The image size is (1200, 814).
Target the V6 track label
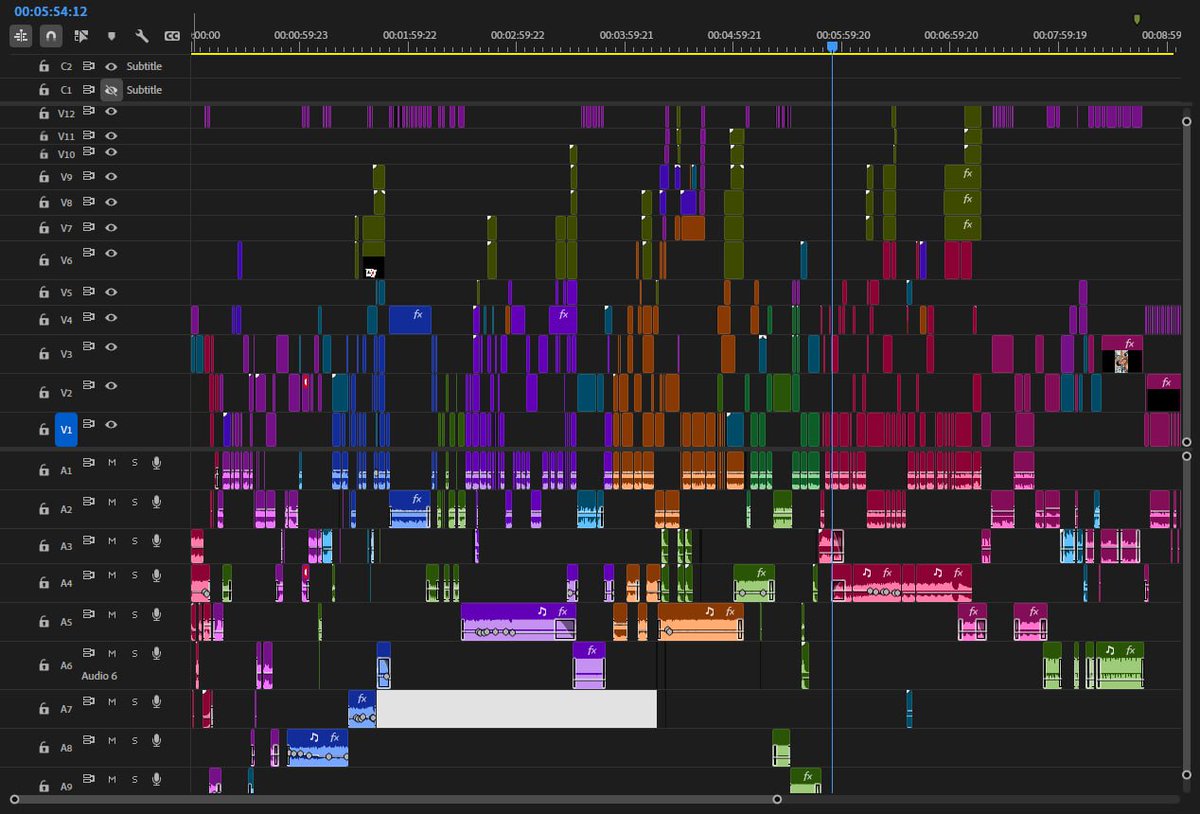coord(66,260)
